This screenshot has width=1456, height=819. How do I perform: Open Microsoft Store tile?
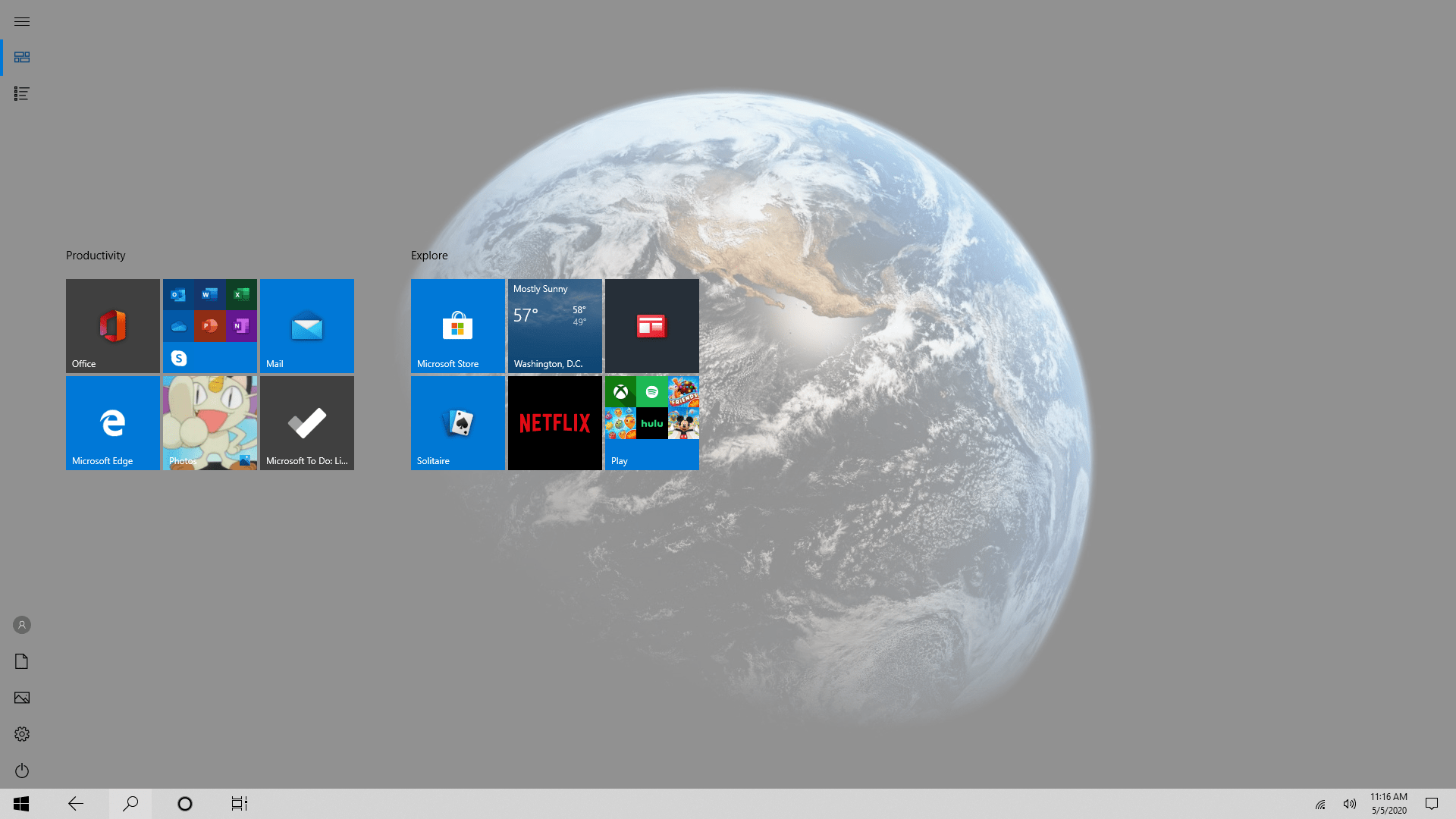457,326
